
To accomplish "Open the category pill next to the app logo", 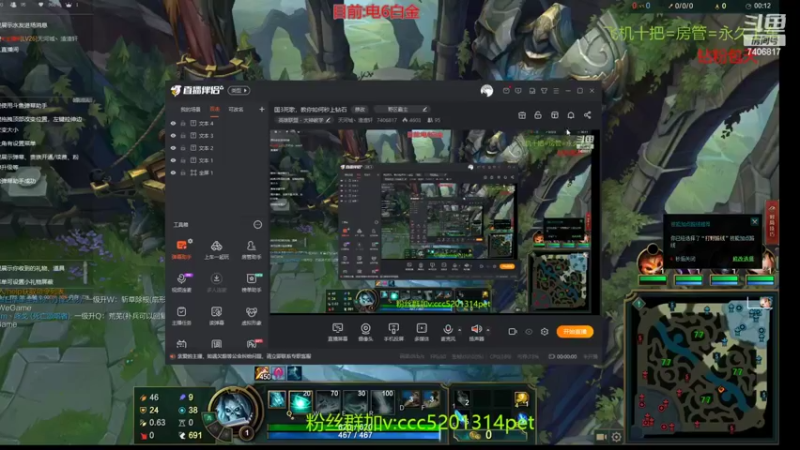I will [x=239, y=90].
